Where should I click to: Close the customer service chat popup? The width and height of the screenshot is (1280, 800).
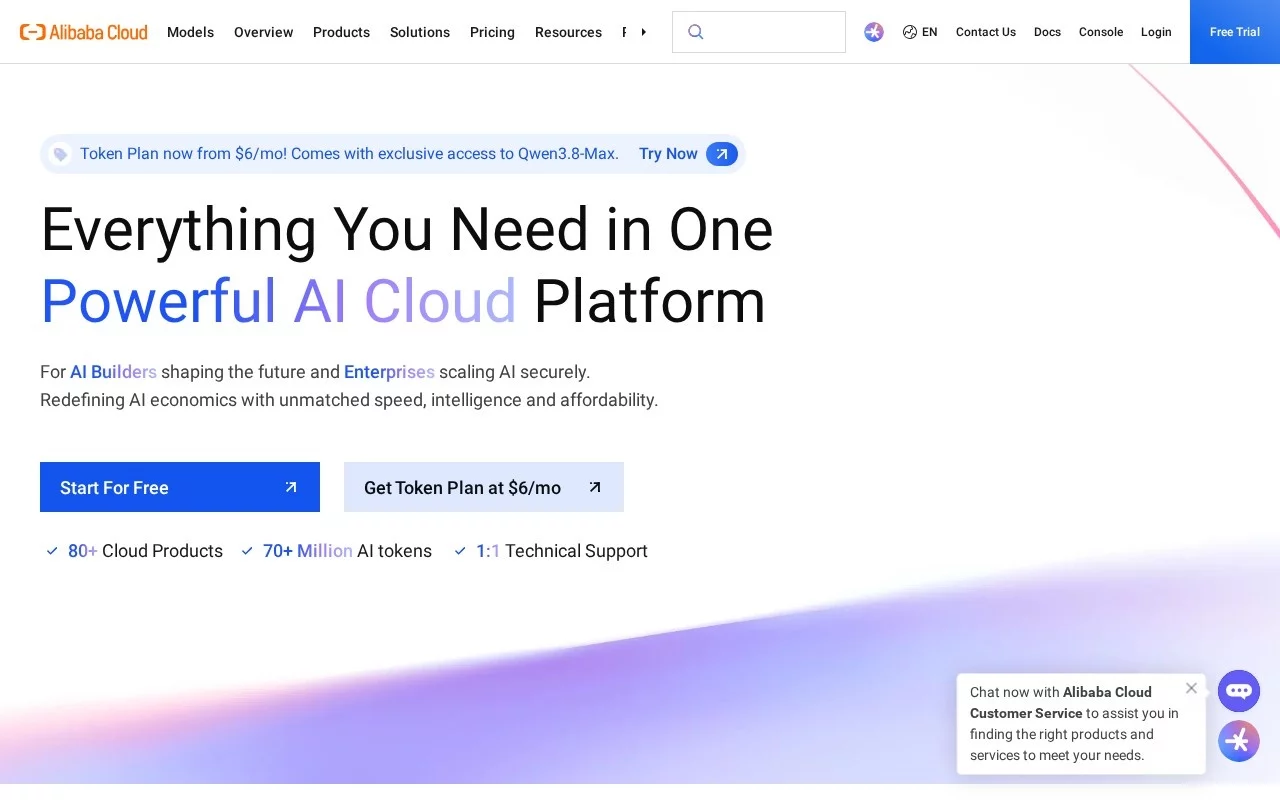pos(1191,688)
